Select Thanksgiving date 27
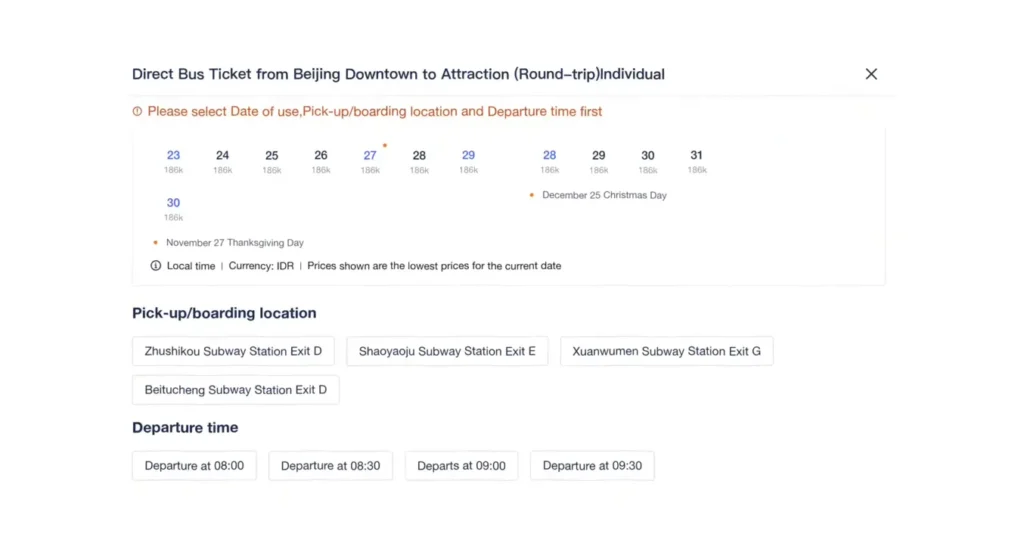This screenshot has height=543, width=1024. 370,160
